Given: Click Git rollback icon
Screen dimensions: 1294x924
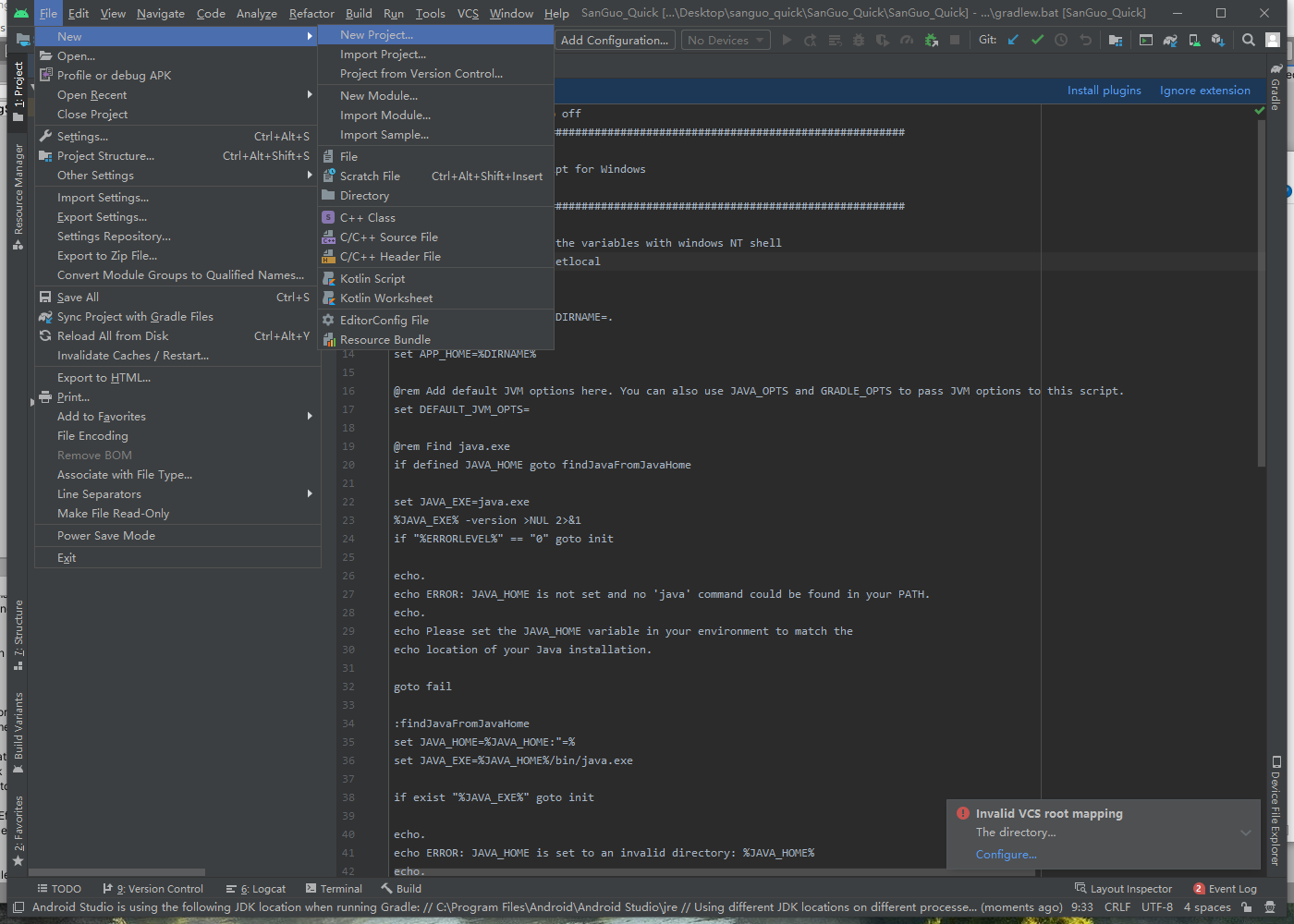Looking at the screenshot, I should (1086, 40).
